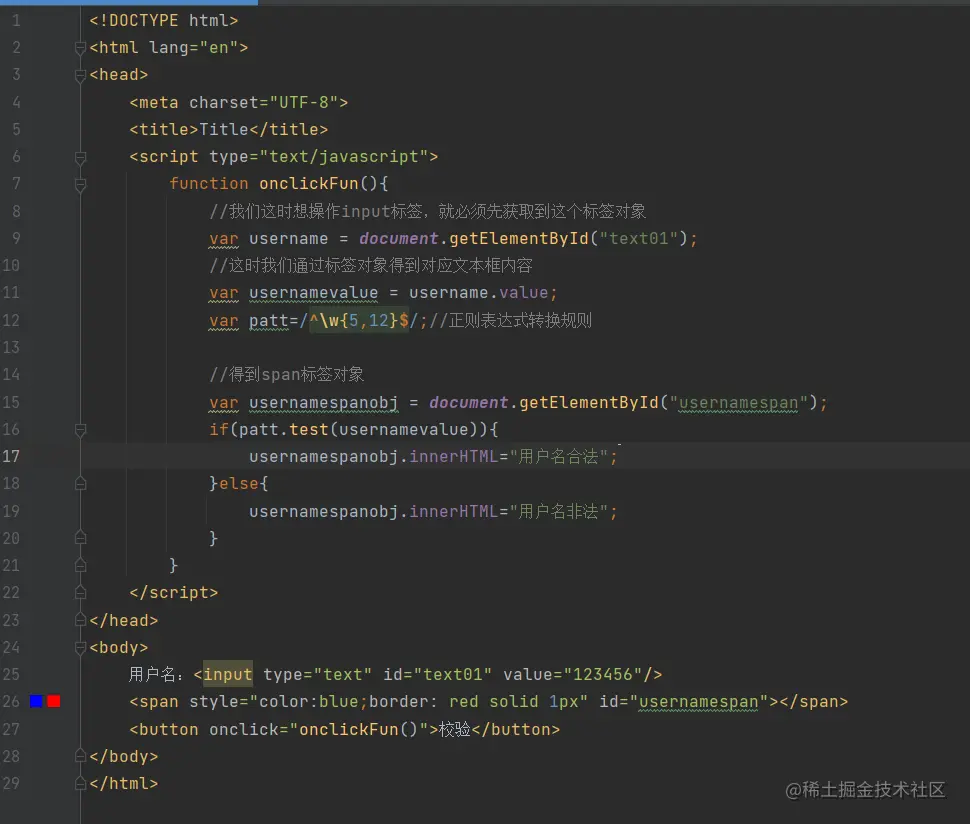Click the closing </html> tag

pos(124,784)
